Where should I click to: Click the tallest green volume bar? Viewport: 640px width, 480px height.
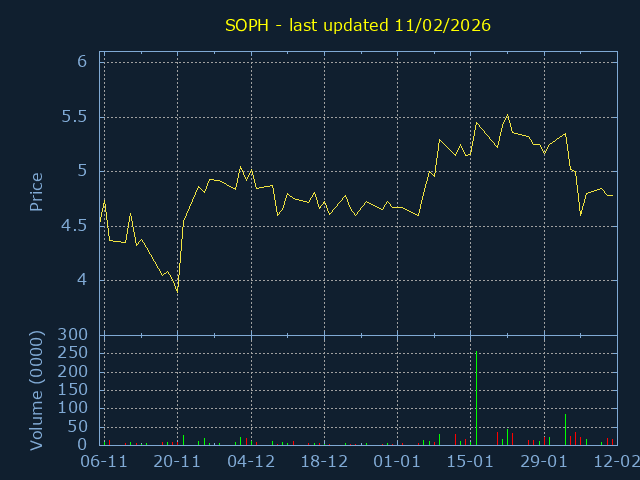476,398
